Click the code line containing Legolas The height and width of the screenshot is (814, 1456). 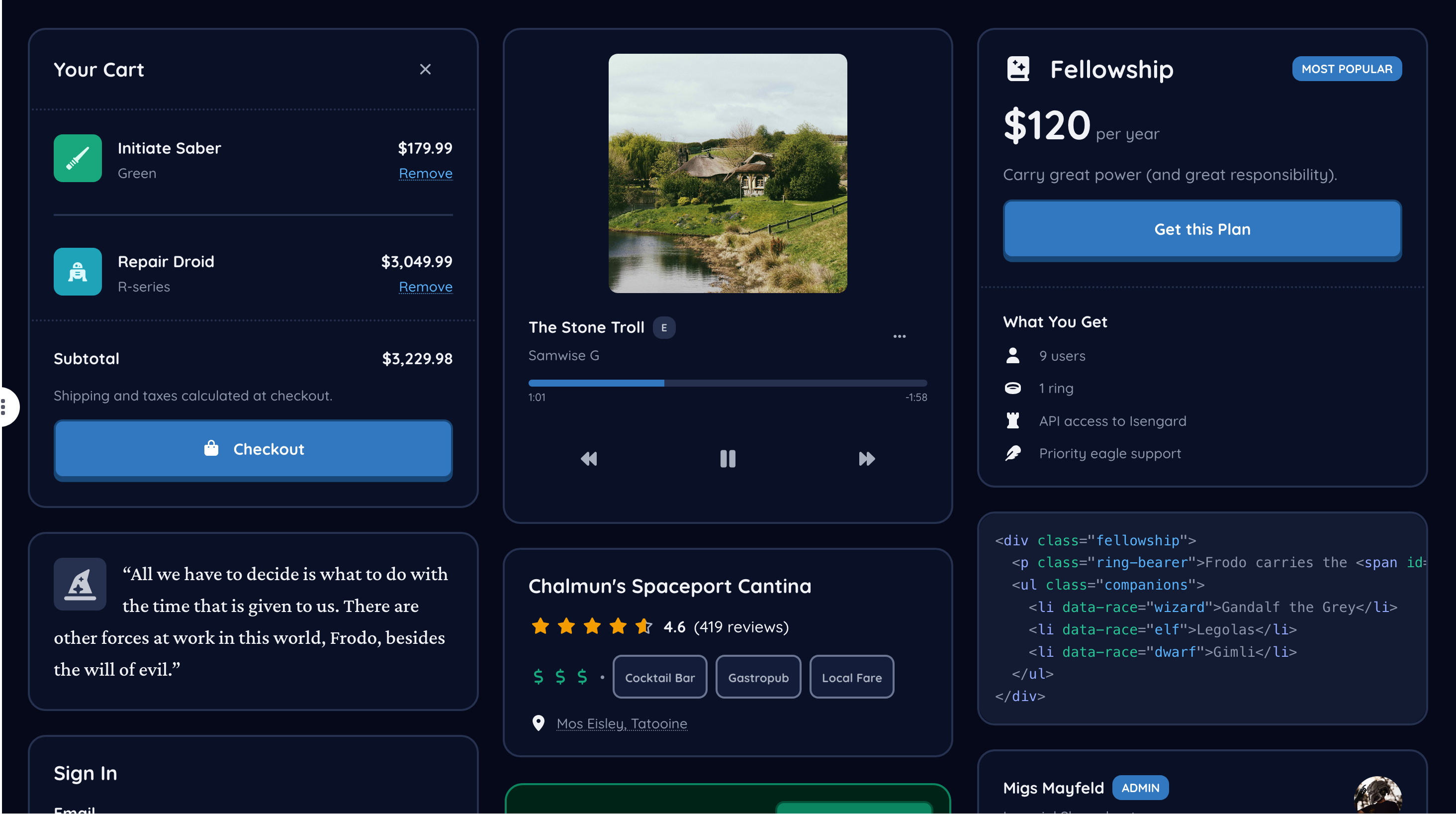click(1162, 629)
